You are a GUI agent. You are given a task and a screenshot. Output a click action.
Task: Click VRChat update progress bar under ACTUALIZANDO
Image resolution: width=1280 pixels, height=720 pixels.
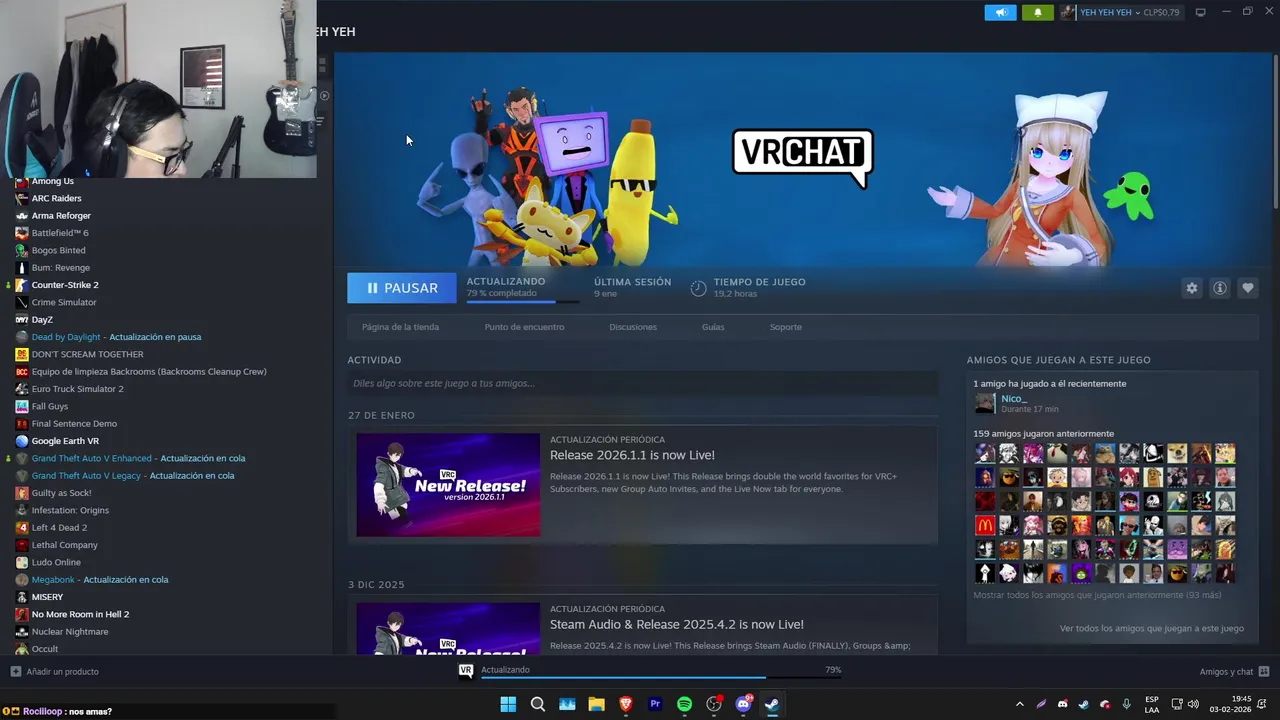click(522, 301)
